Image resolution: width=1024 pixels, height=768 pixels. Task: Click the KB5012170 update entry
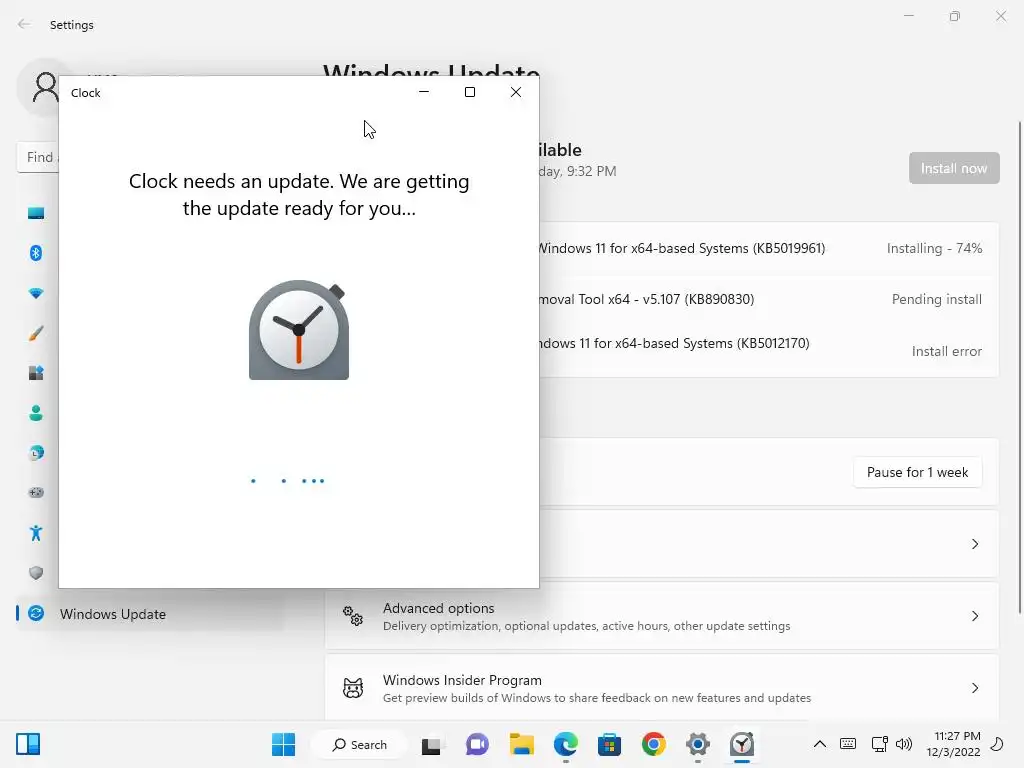(674, 343)
